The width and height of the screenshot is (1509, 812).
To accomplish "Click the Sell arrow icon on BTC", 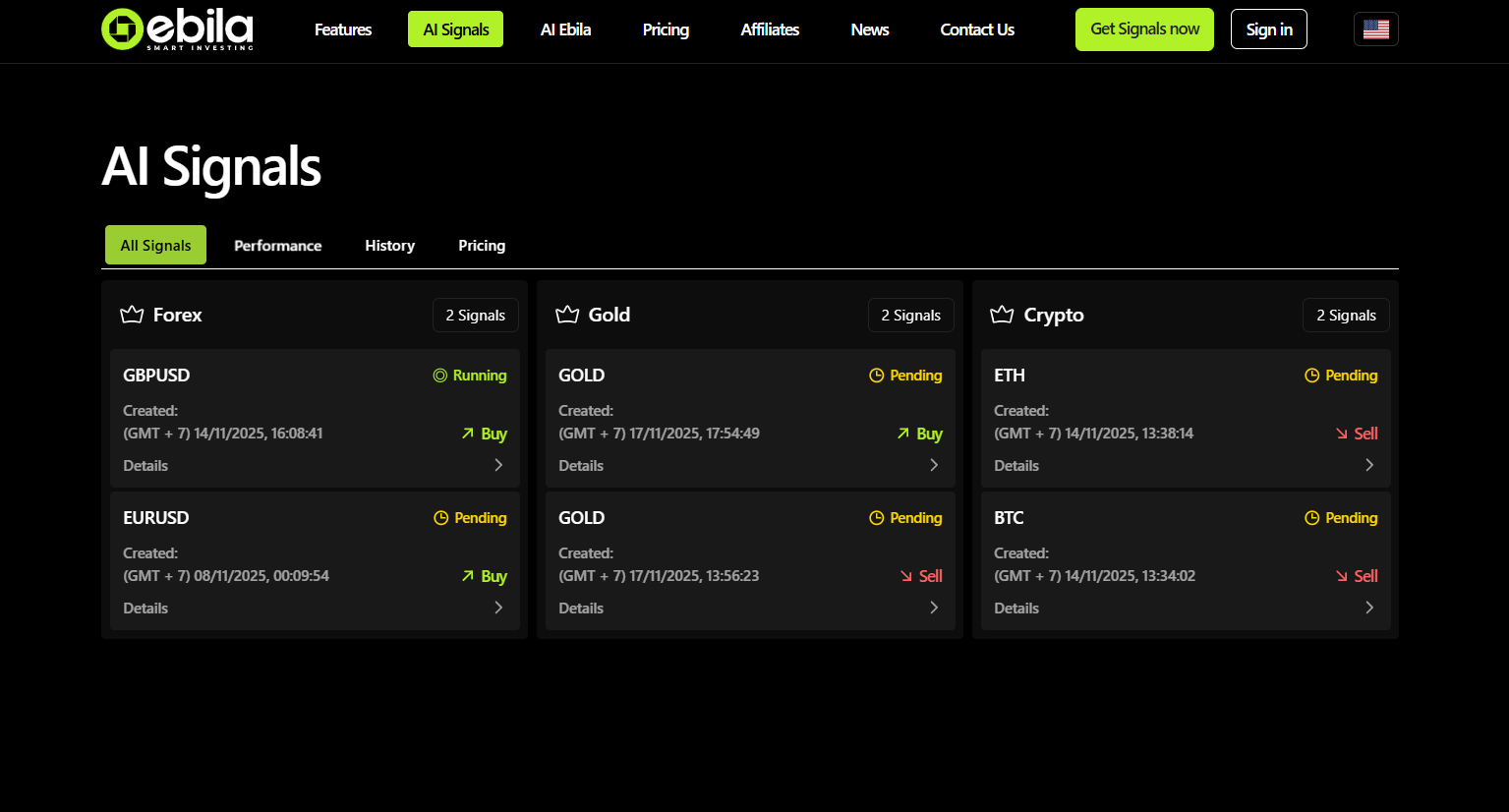I will (x=1342, y=576).
